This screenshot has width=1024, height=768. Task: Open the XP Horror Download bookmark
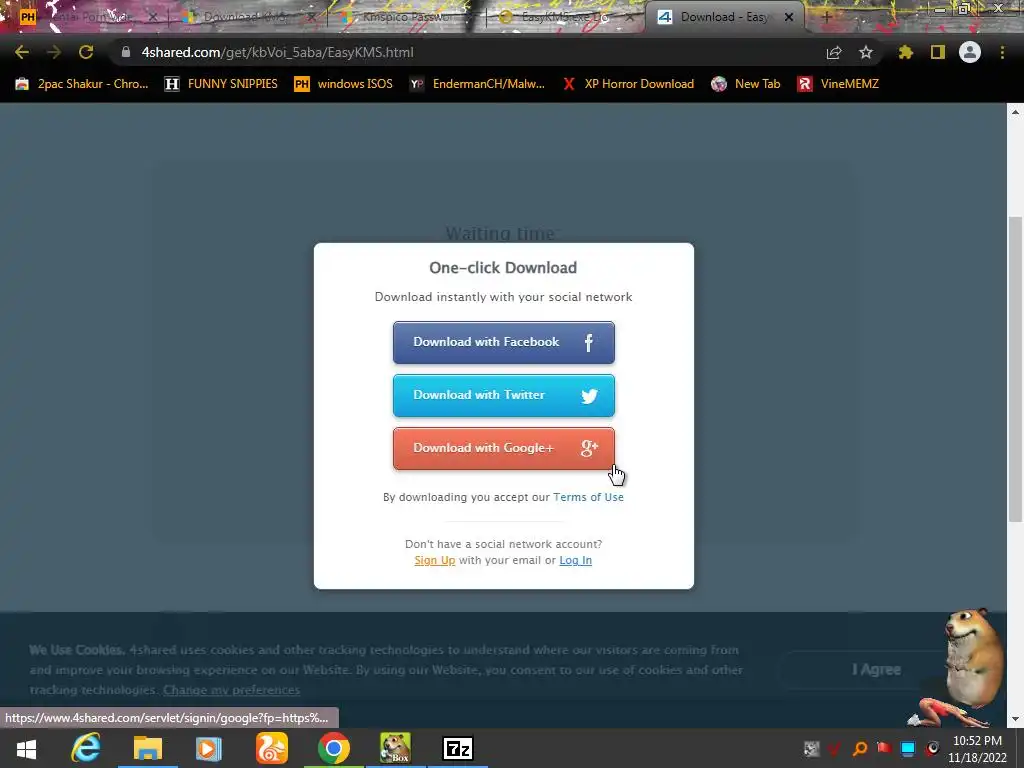pyautogui.click(x=628, y=84)
